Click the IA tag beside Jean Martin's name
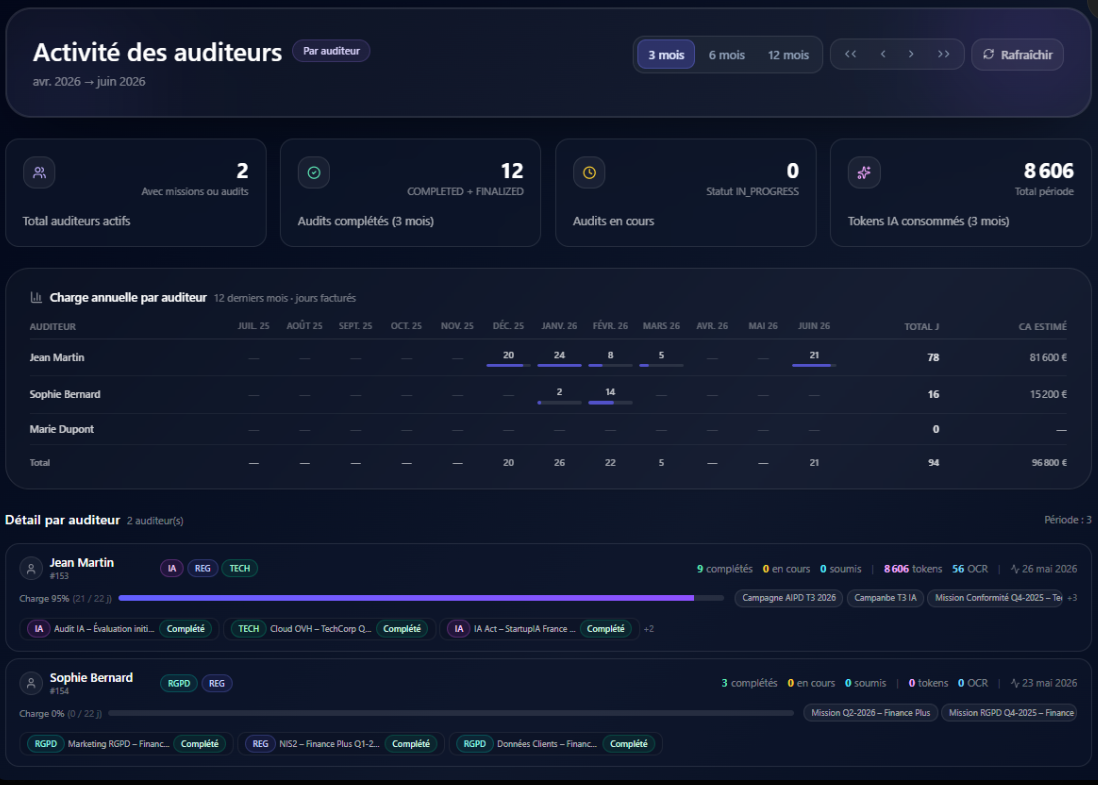 [172, 569]
